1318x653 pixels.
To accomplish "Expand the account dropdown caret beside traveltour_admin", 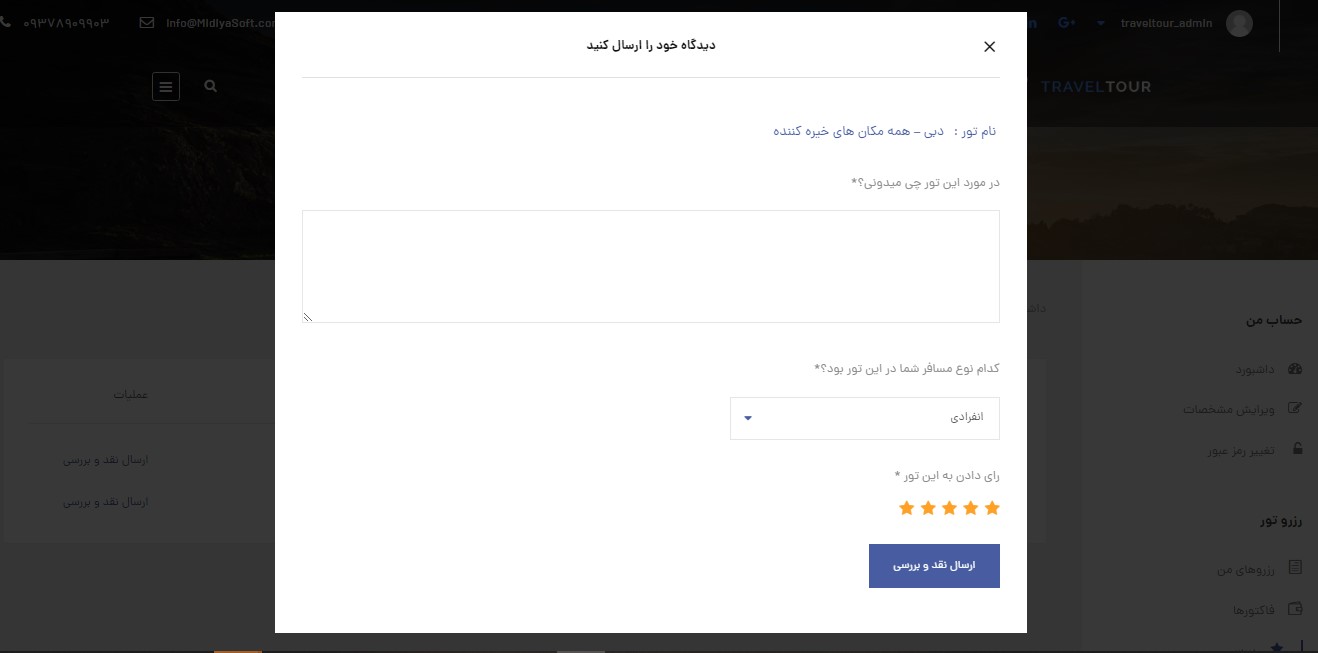I will [x=1101, y=23].
